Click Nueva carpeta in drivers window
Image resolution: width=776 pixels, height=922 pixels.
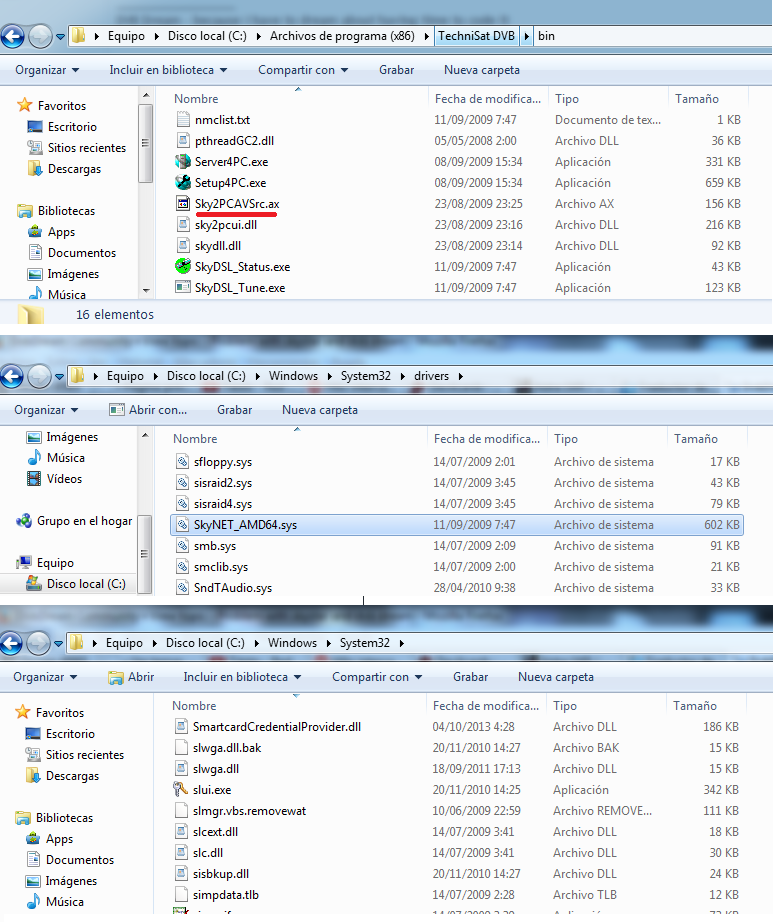click(x=320, y=410)
